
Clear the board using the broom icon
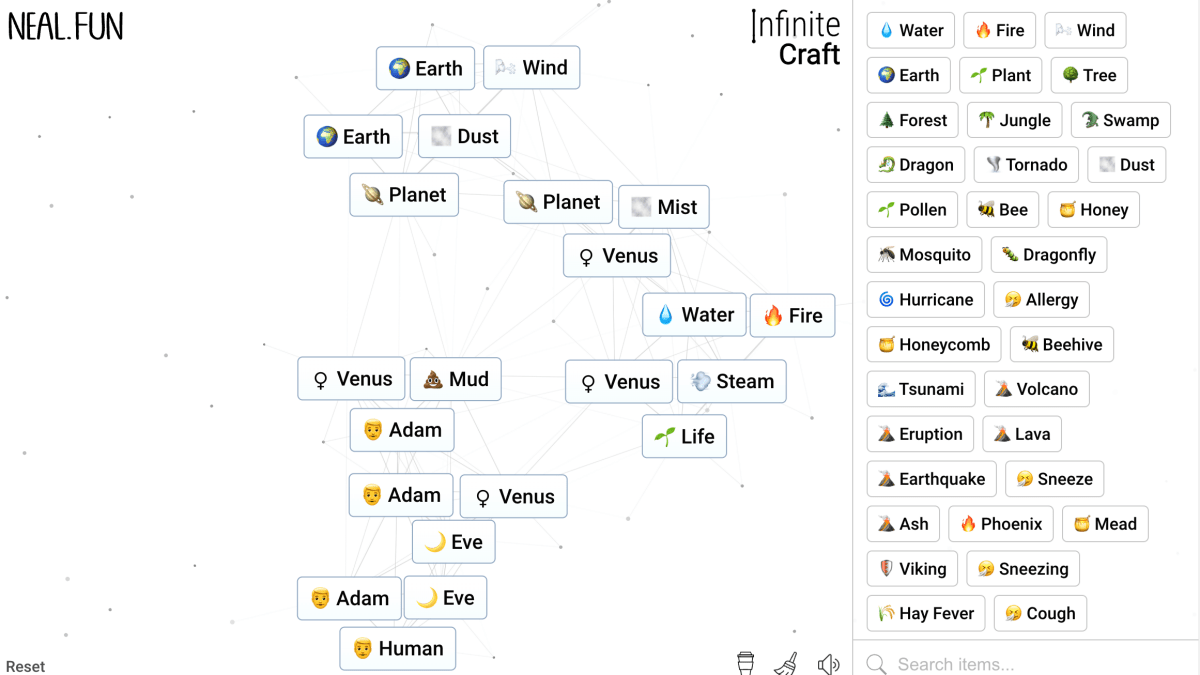point(786,662)
